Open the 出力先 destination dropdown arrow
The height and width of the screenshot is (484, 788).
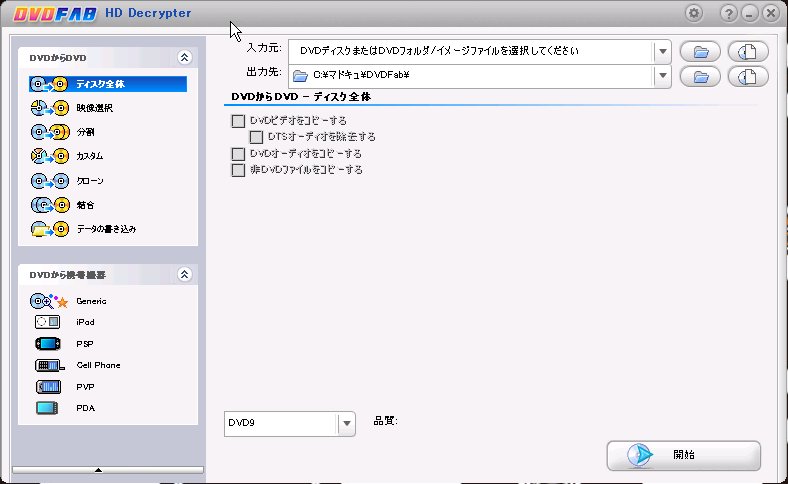coord(662,76)
